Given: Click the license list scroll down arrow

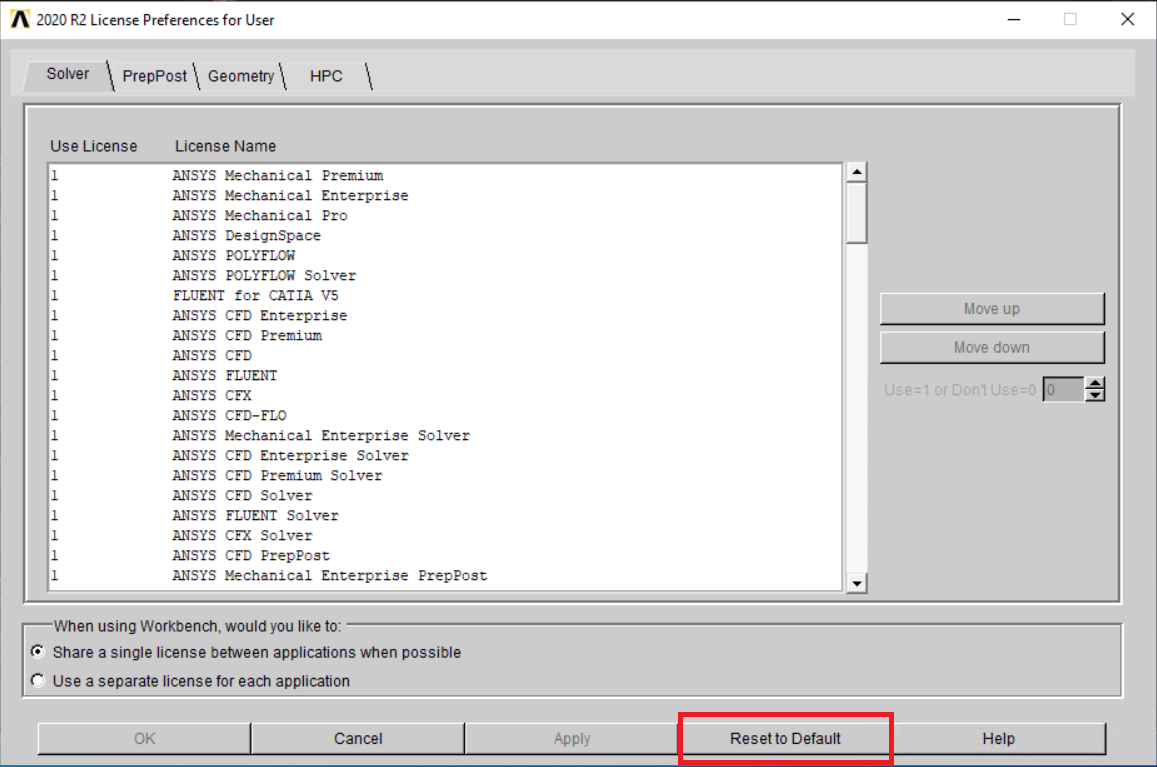Looking at the screenshot, I should click(x=856, y=583).
